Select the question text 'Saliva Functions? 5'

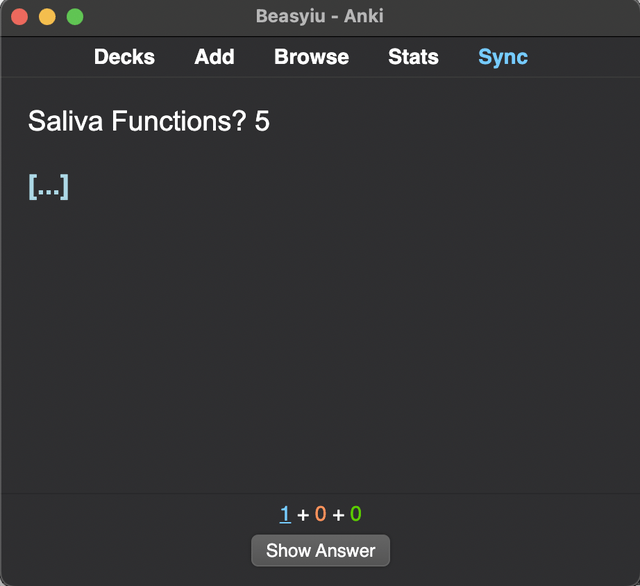coord(149,121)
